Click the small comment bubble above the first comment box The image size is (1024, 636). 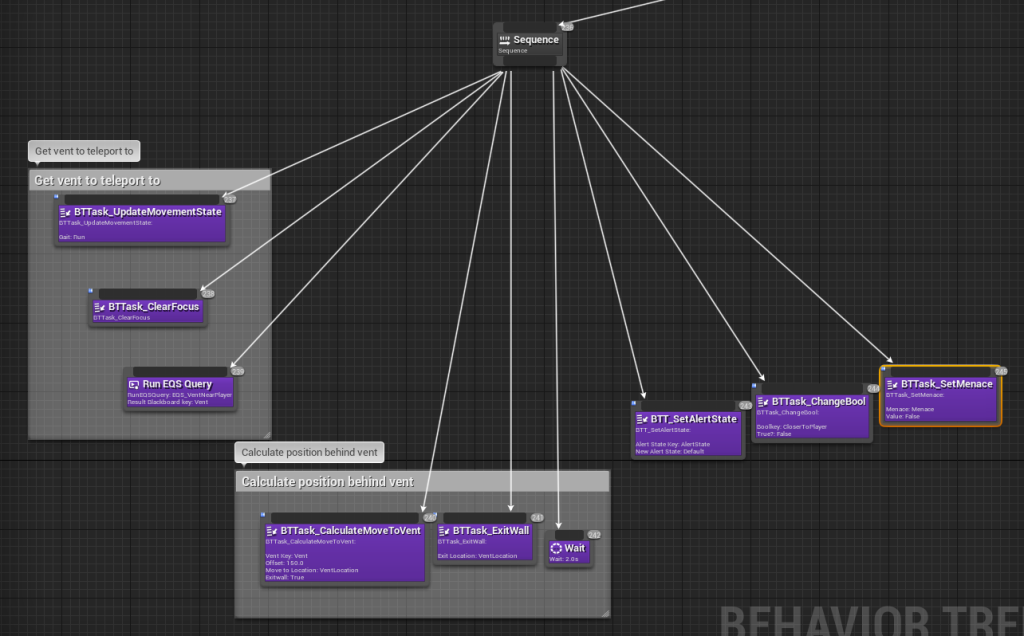click(x=84, y=151)
